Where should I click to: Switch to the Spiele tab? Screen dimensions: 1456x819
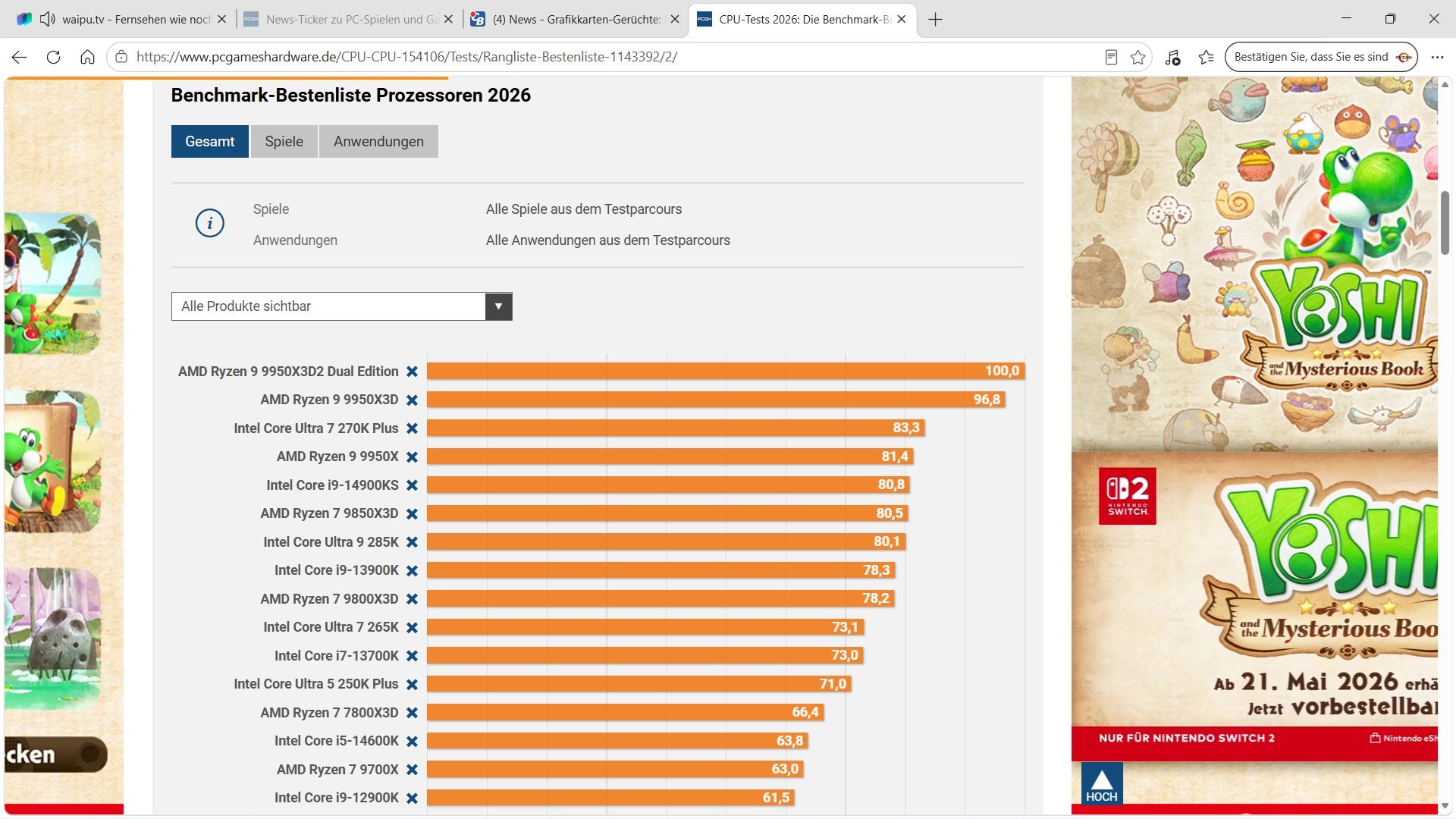(284, 141)
